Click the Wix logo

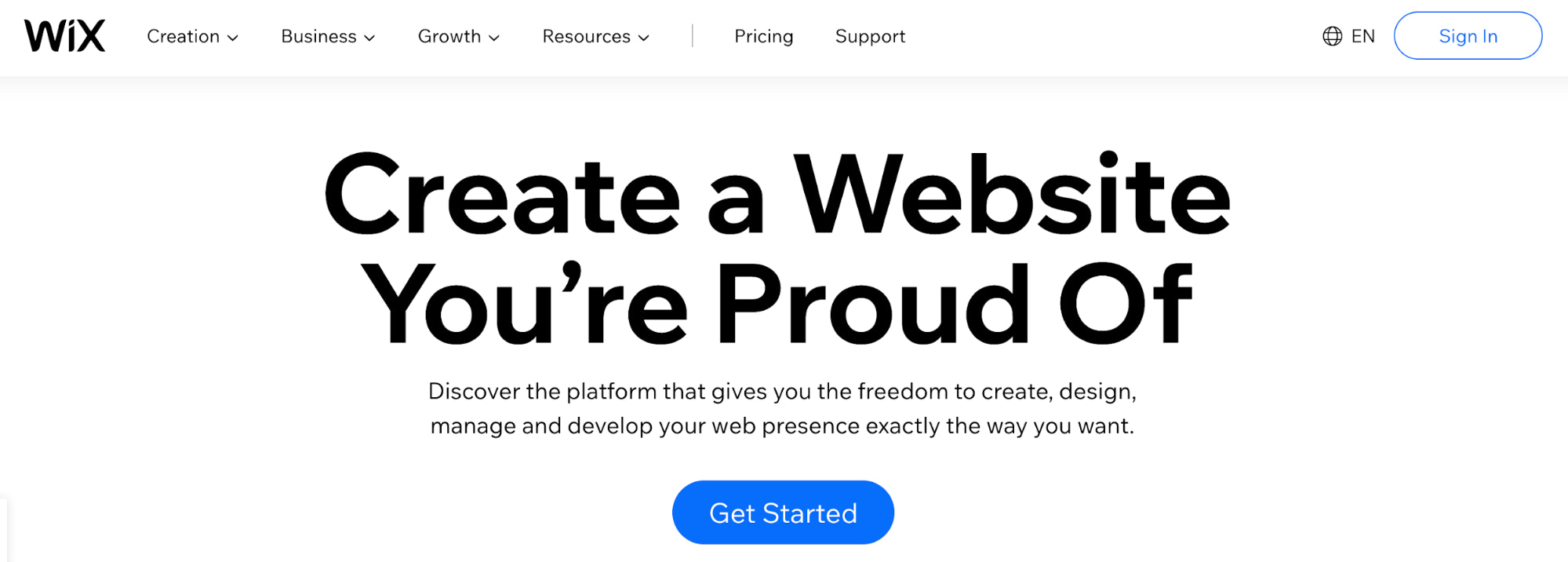64,36
